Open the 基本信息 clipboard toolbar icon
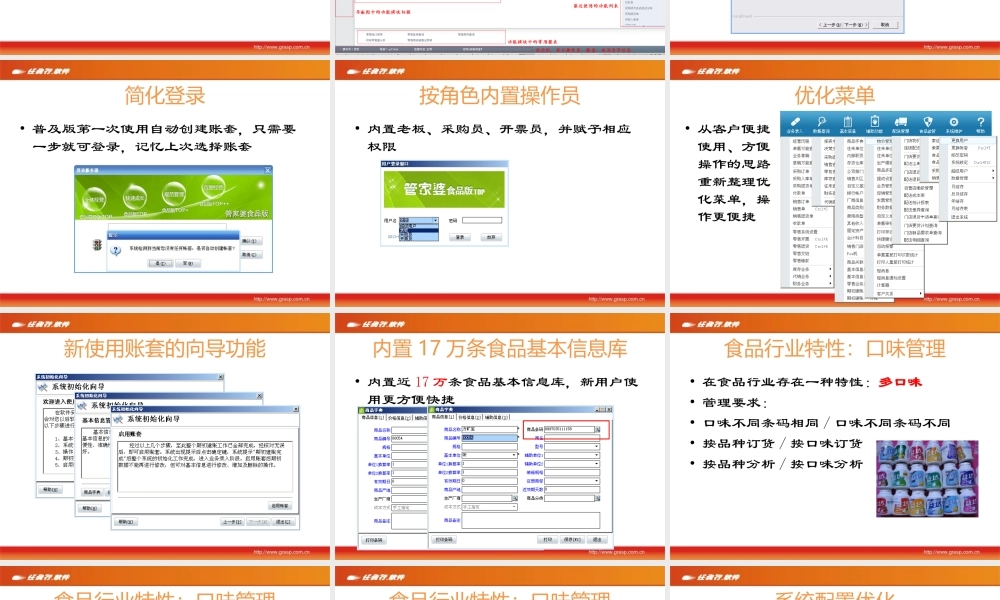The width and height of the screenshot is (1000, 600). (x=848, y=121)
